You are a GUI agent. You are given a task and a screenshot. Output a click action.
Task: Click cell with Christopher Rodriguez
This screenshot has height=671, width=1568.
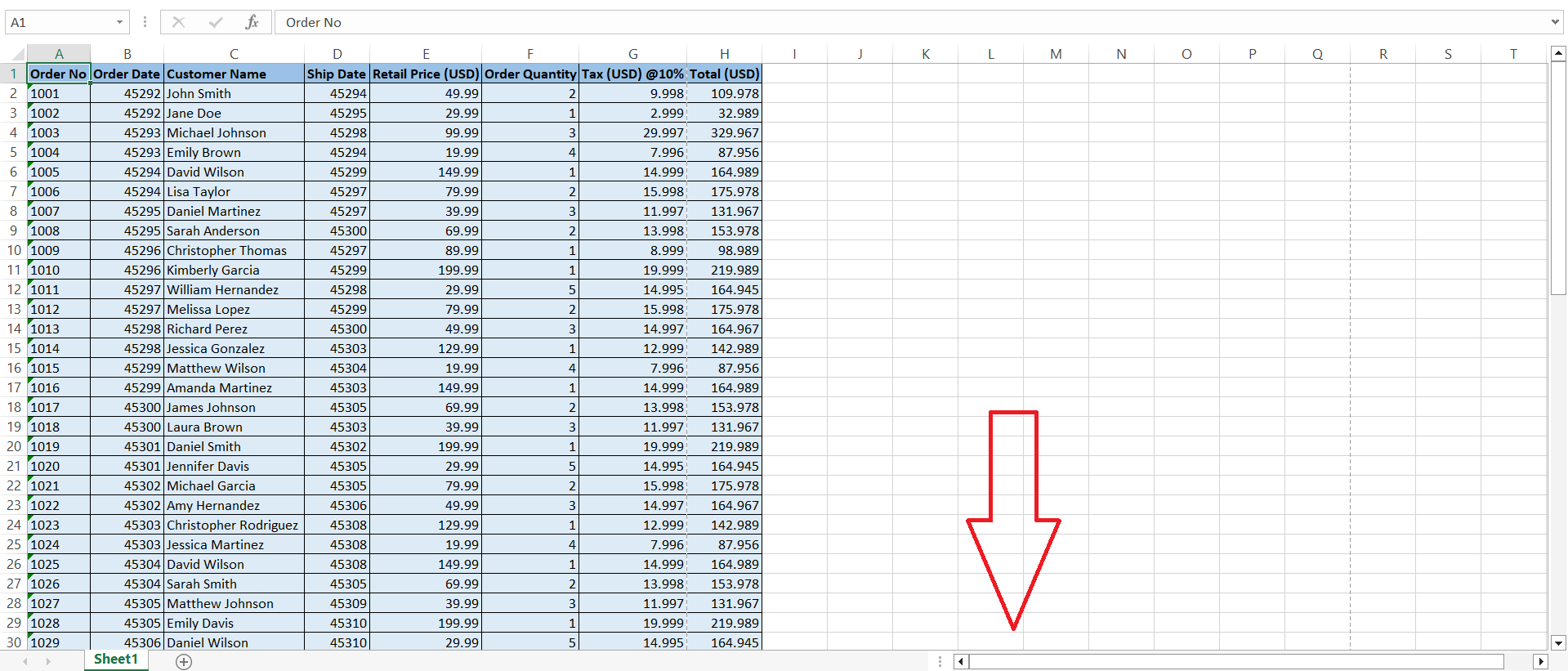coord(234,525)
